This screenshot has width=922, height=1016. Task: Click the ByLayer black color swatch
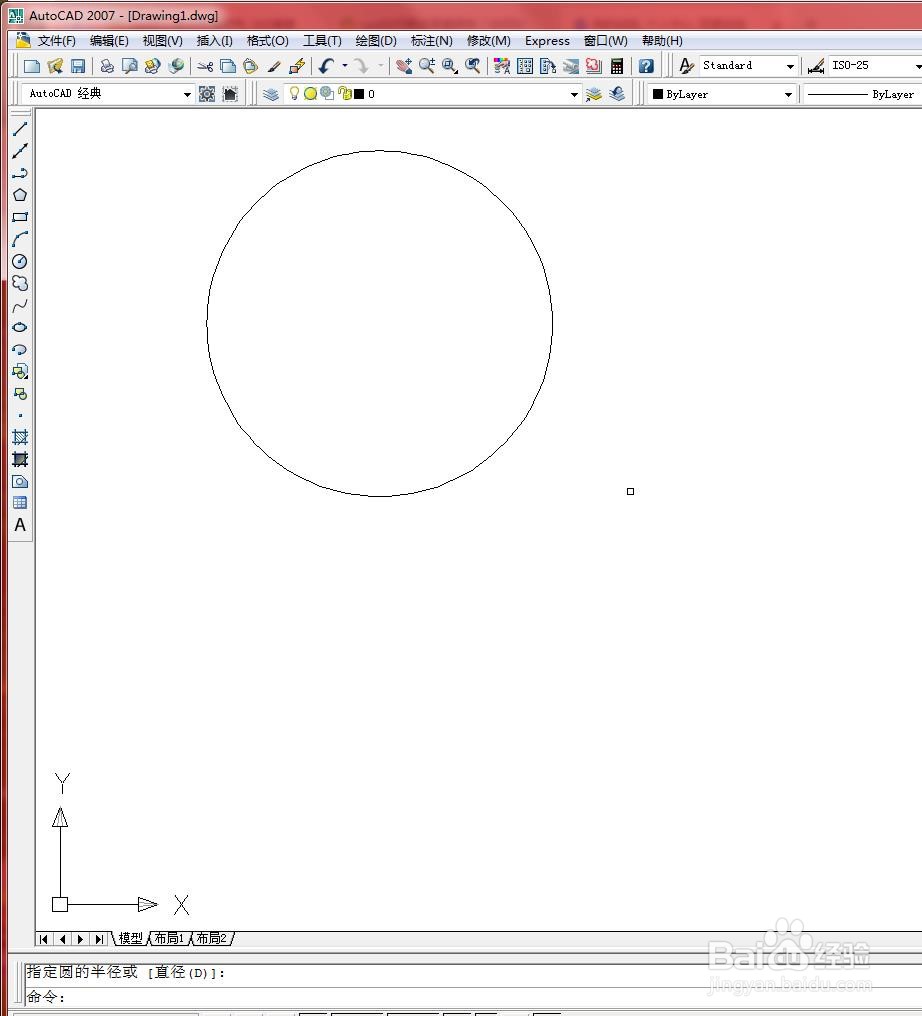(658, 94)
